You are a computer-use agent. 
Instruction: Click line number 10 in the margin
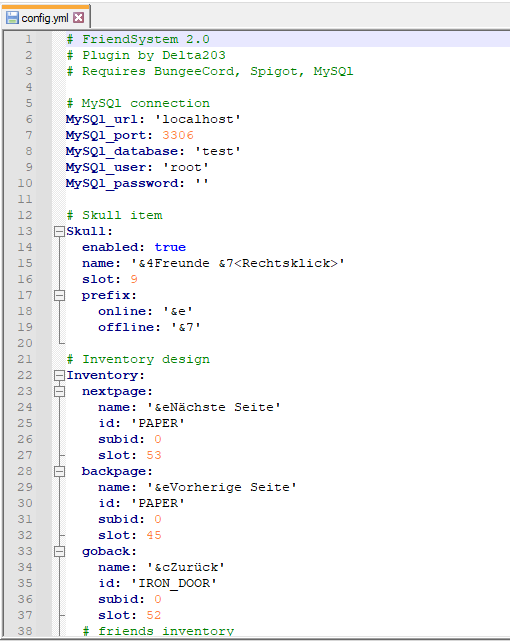[x=25, y=183]
